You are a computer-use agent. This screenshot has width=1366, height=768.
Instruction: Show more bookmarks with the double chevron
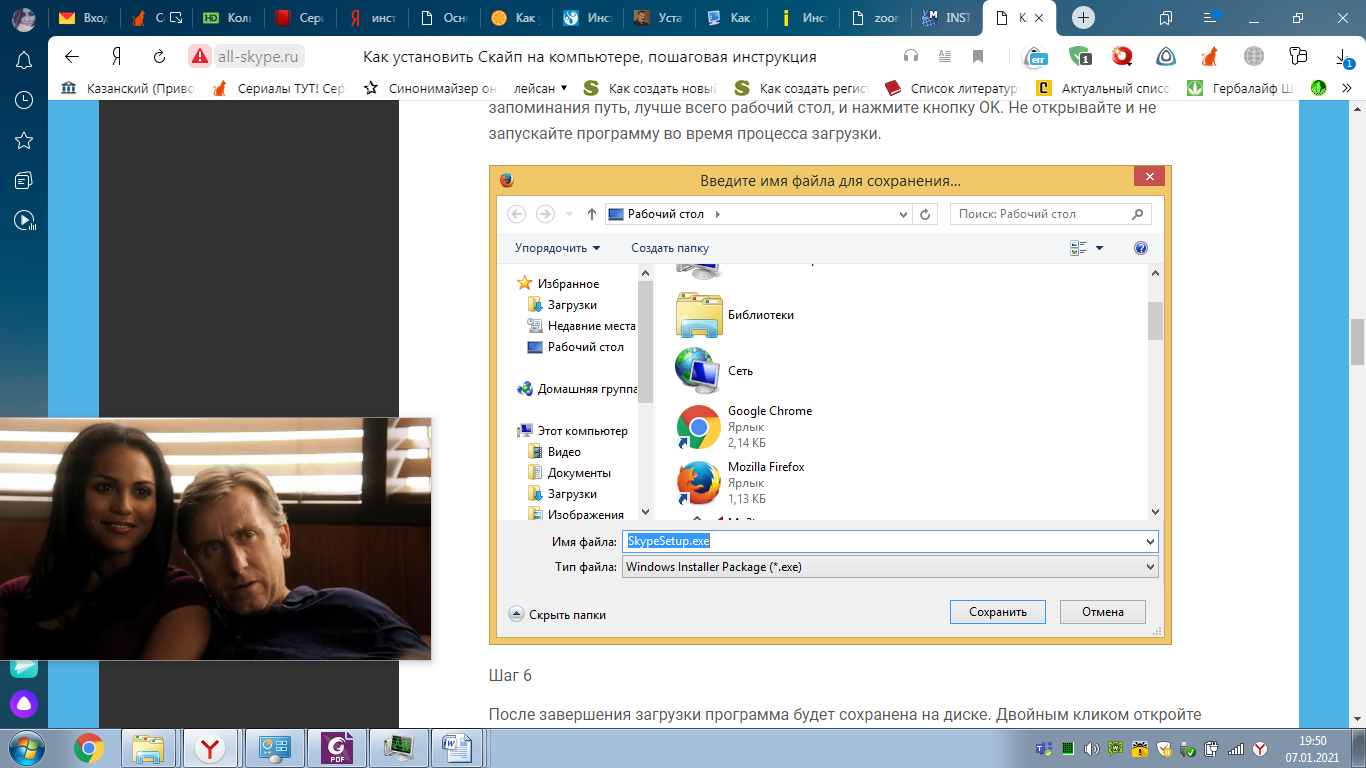(x=1347, y=88)
